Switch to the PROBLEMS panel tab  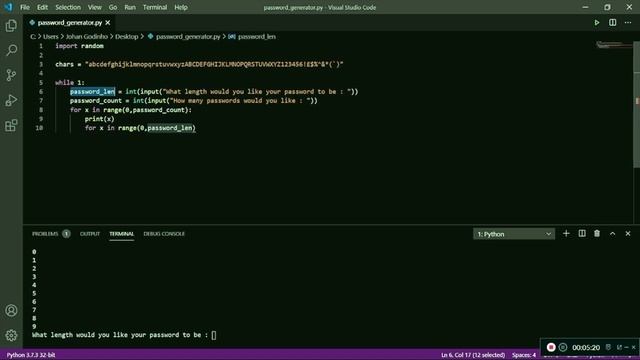point(45,234)
